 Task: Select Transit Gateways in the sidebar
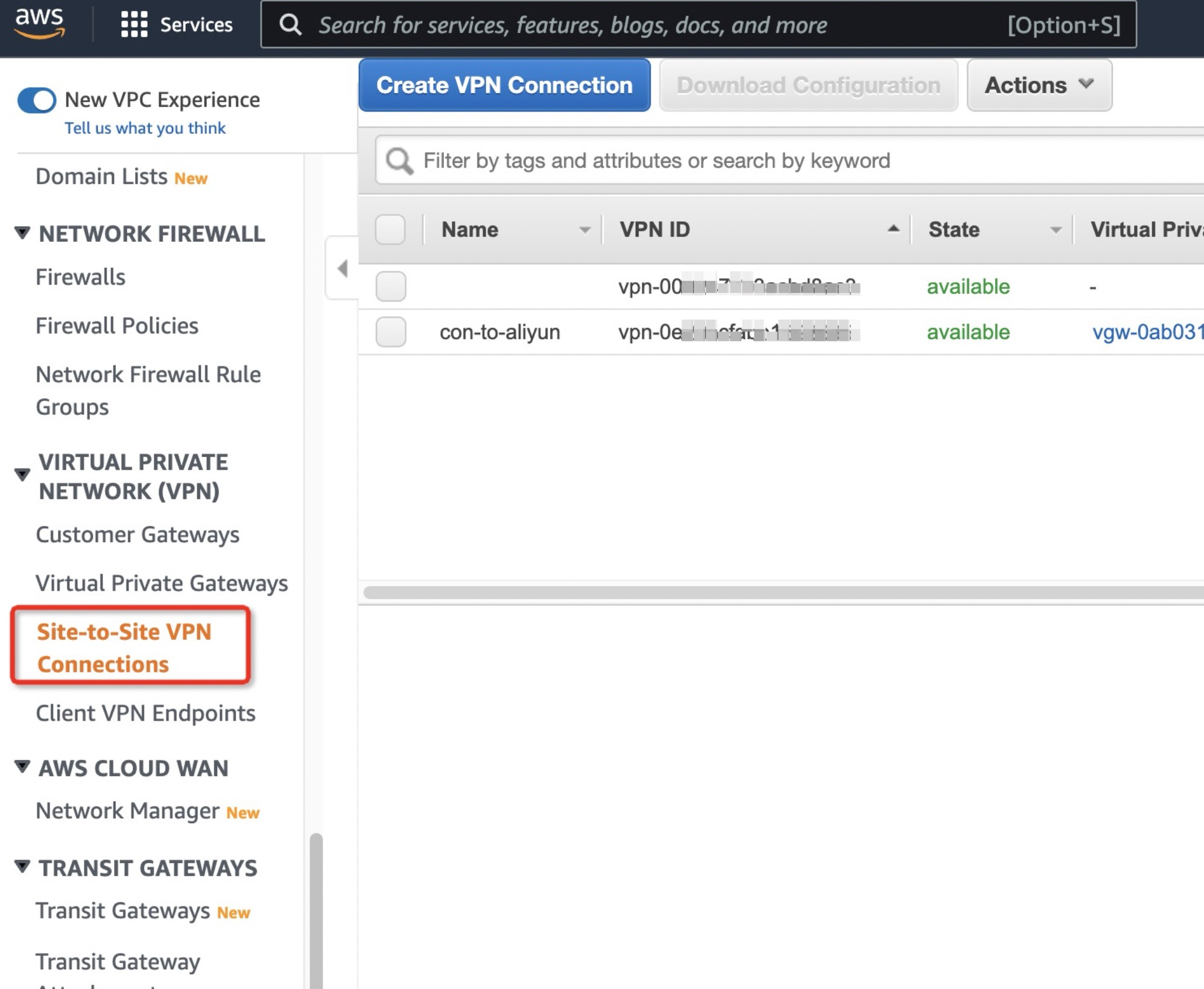(124, 911)
